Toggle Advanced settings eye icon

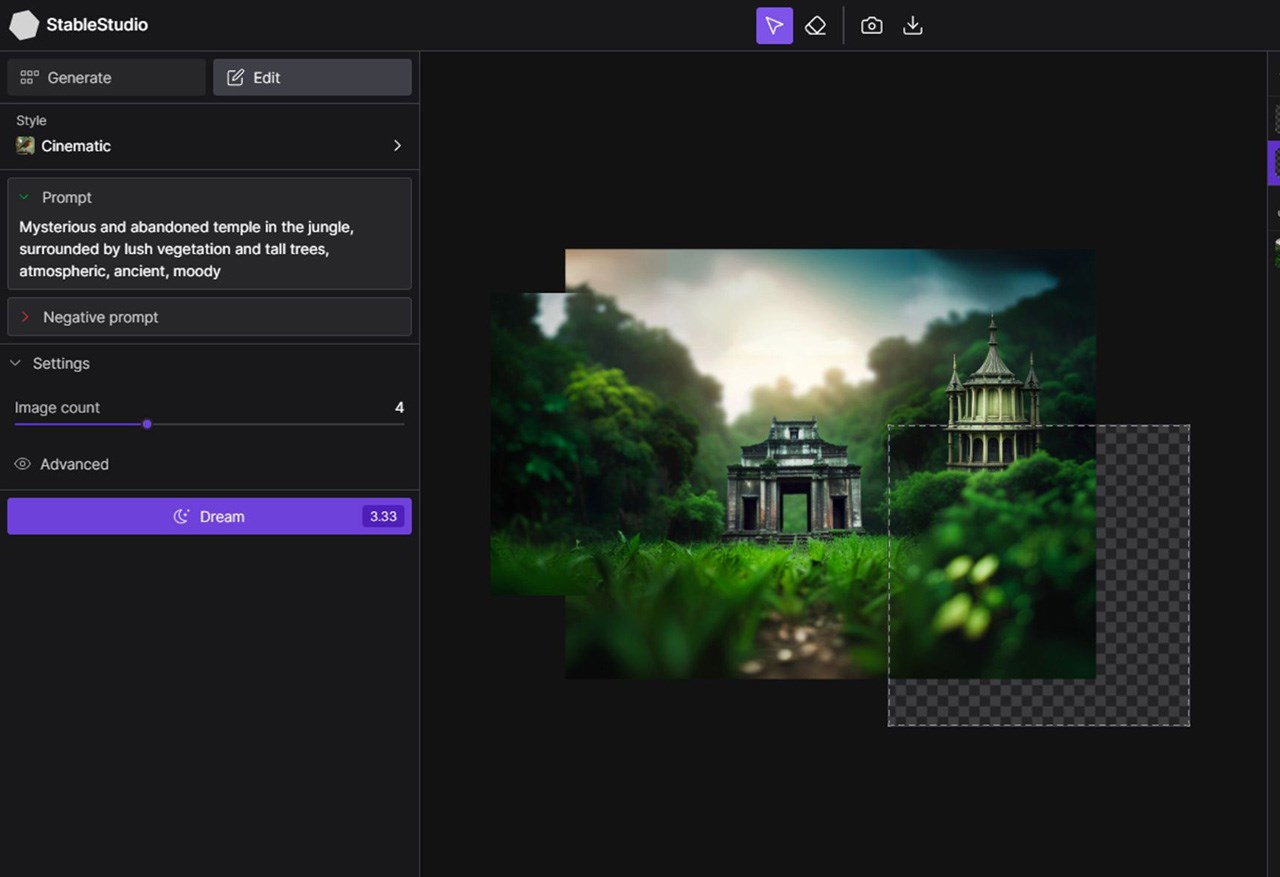click(x=22, y=464)
